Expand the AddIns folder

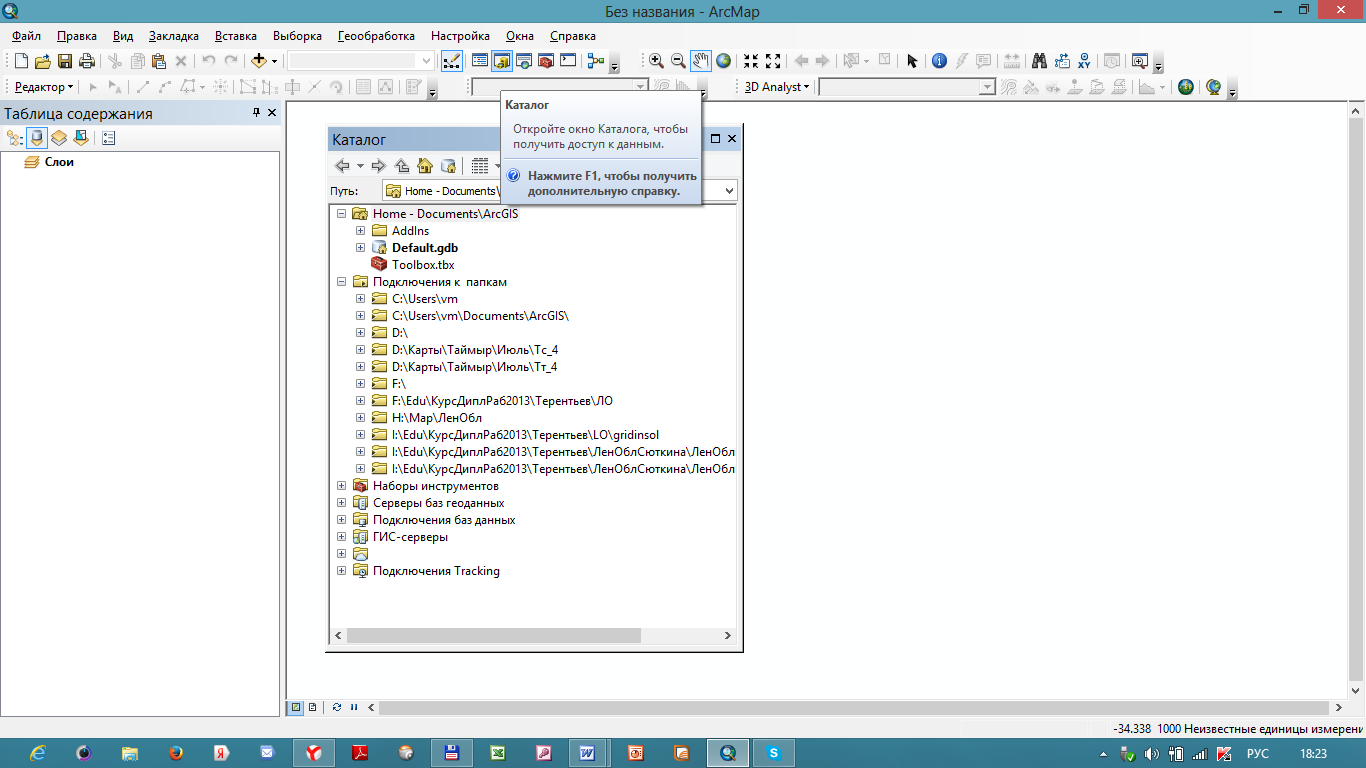pos(360,231)
